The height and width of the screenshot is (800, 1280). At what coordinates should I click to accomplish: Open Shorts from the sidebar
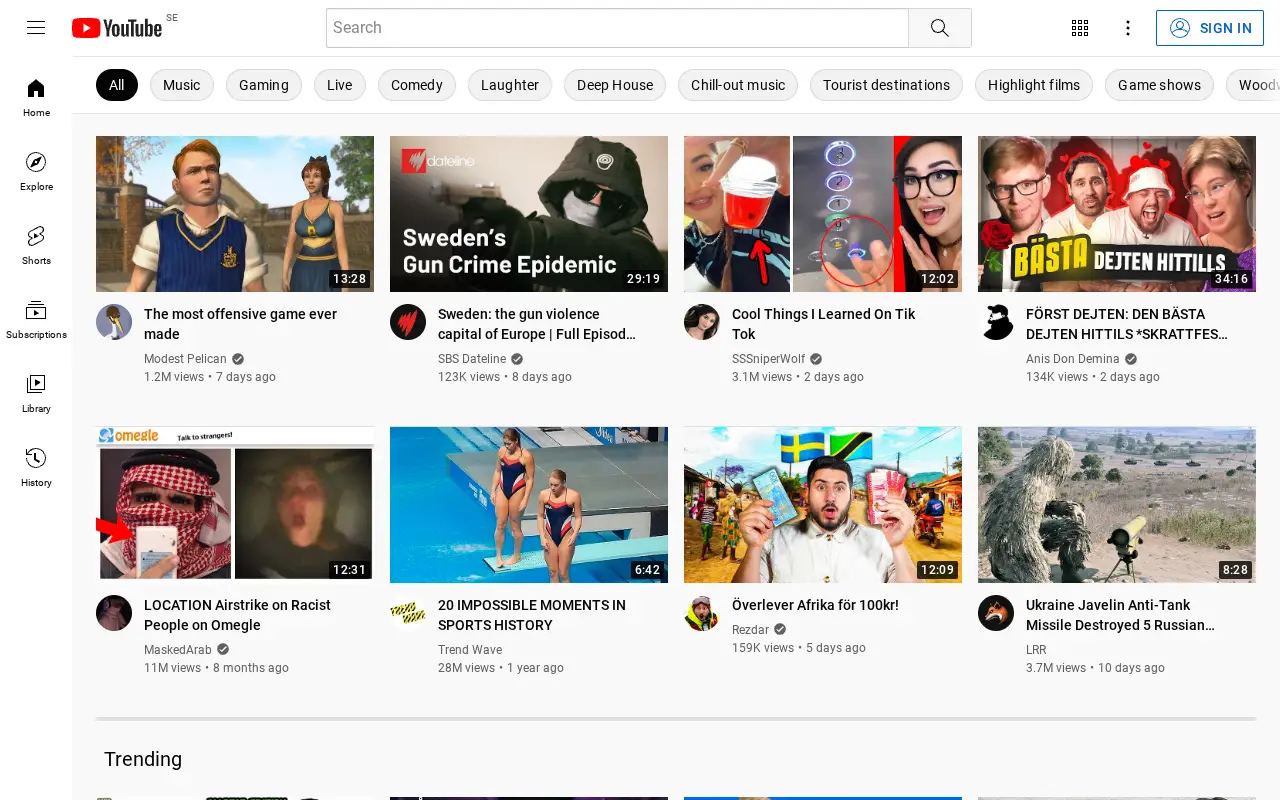(x=36, y=246)
